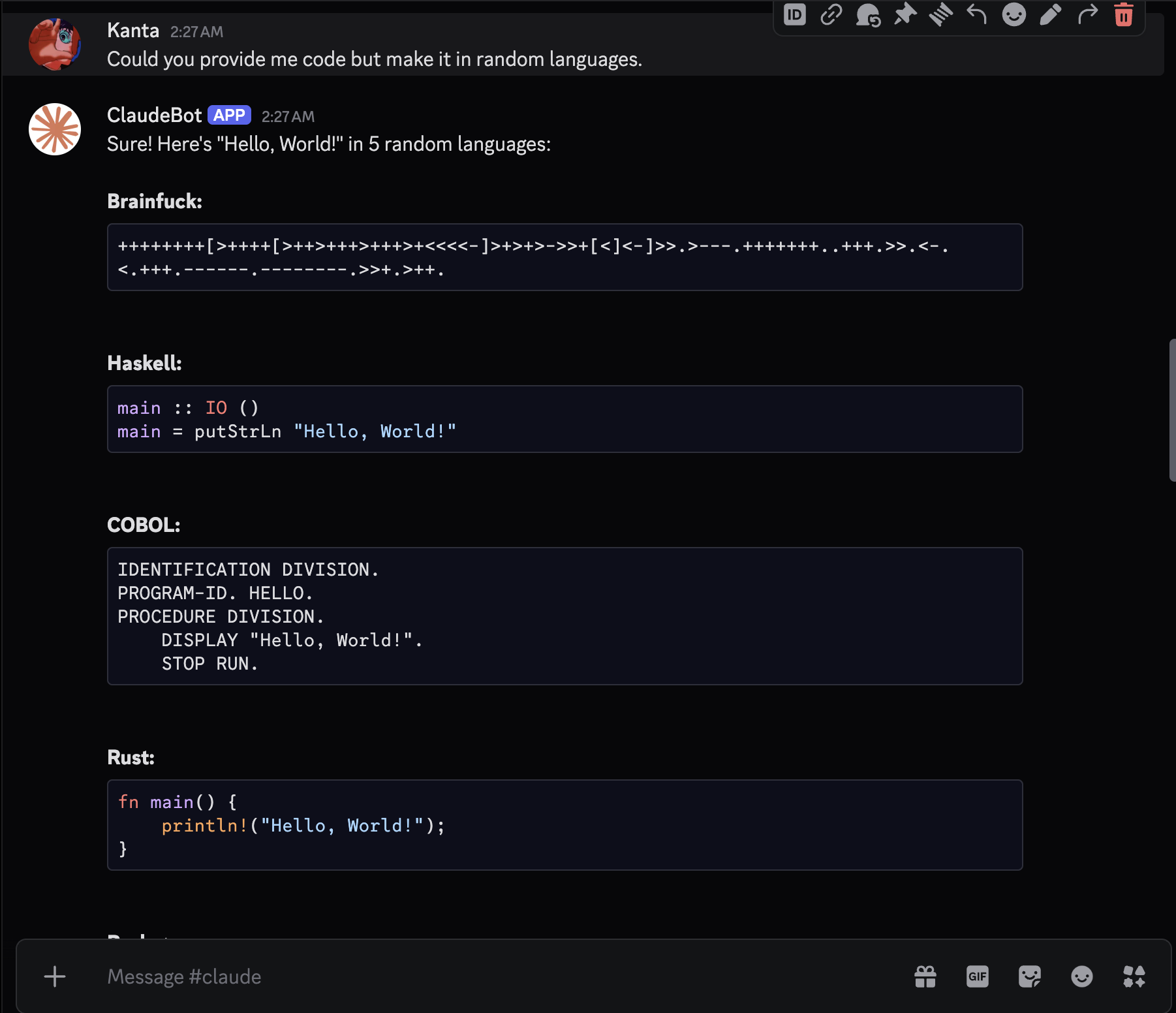Screen dimensions: 1176x1013
Task: Click the Brainfuck code block
Action: coord(565,257)
